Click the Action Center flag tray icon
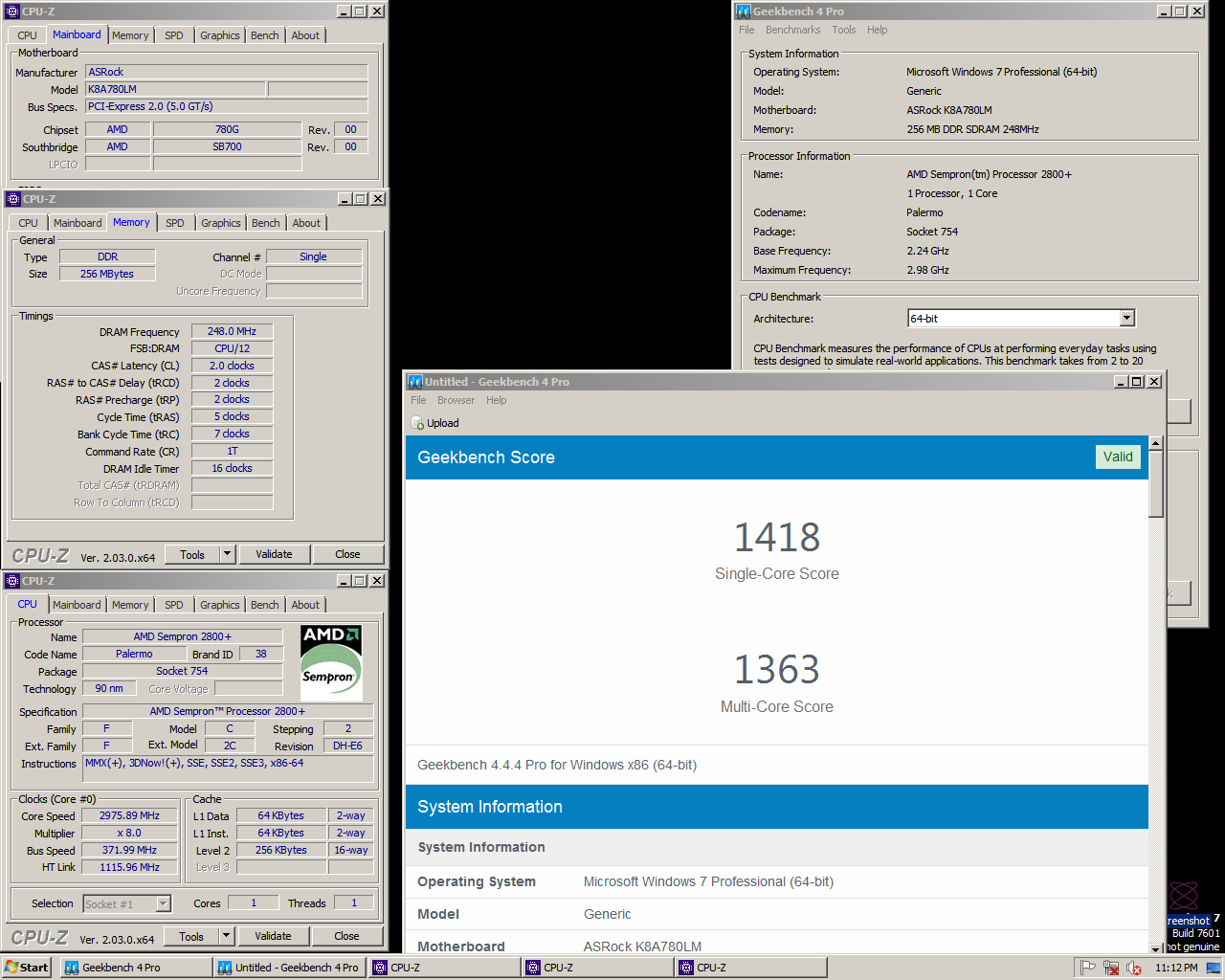Screen dimensions: 1225x980 point(1088,968)
